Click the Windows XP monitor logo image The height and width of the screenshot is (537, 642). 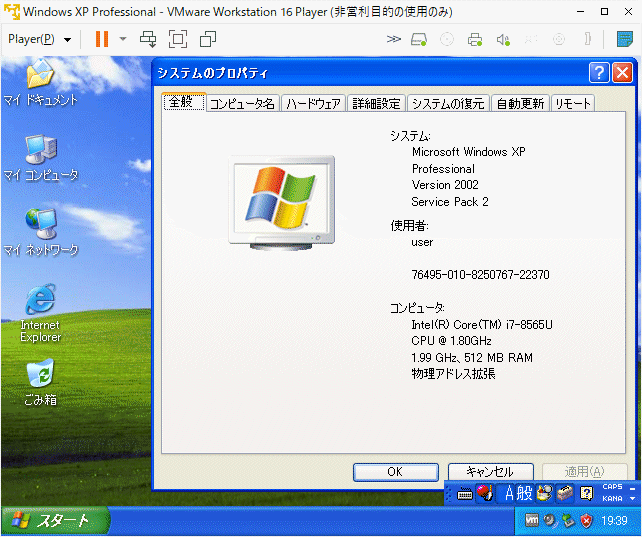pos(282,203)
